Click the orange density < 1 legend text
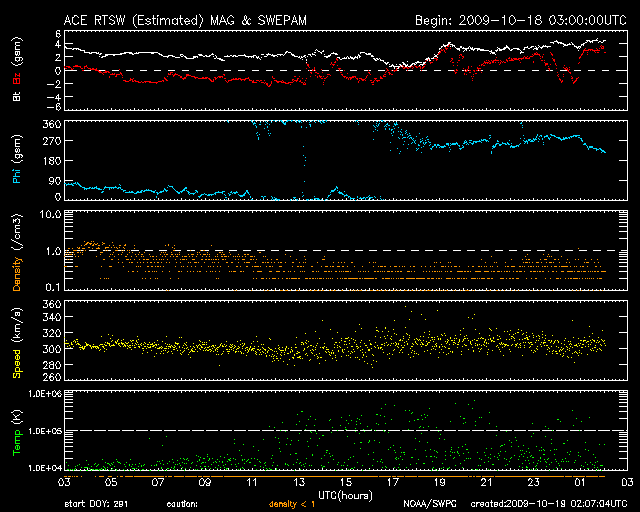The image size is (640, 512). click(x=292, y=504)
